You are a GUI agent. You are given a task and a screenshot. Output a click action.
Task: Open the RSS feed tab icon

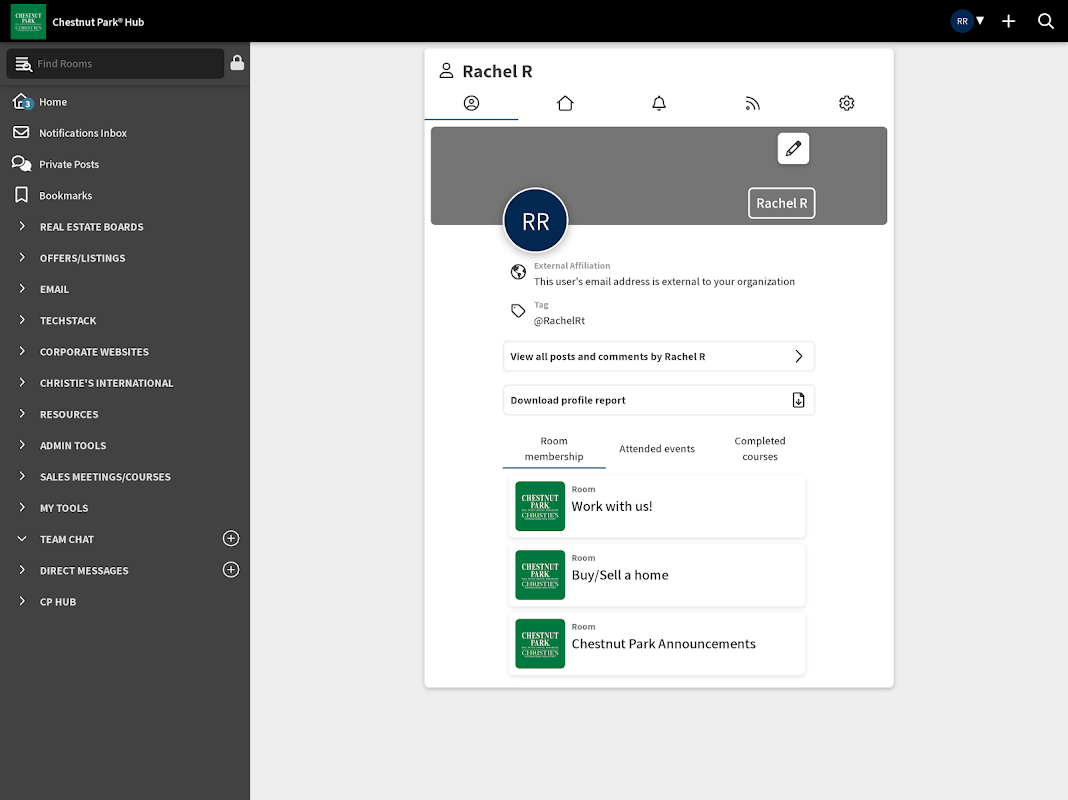[x=753, y=103]
